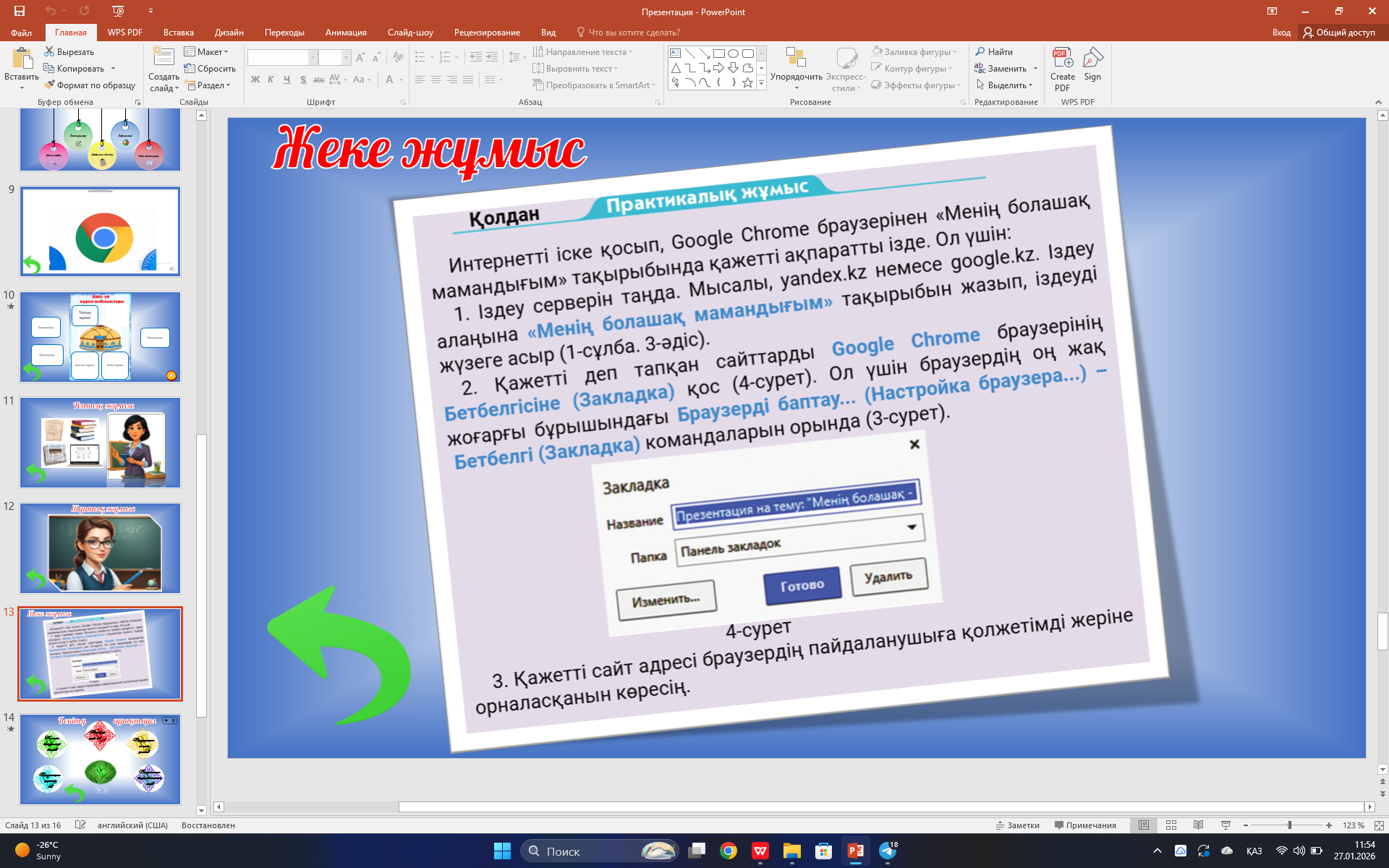Image resolution: width=1389 pixels, height=868 pixels.
Task: Launch slideshow from the status bar
Action: coord(1226,825)
